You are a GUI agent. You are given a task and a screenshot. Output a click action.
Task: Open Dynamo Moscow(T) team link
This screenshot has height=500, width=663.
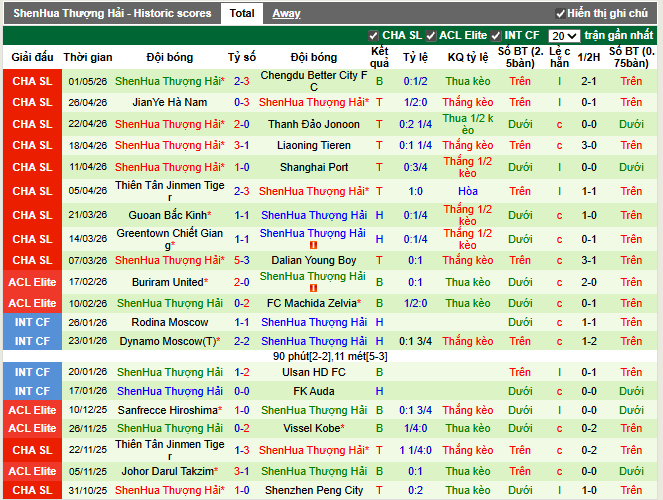(x=170, y=342)
